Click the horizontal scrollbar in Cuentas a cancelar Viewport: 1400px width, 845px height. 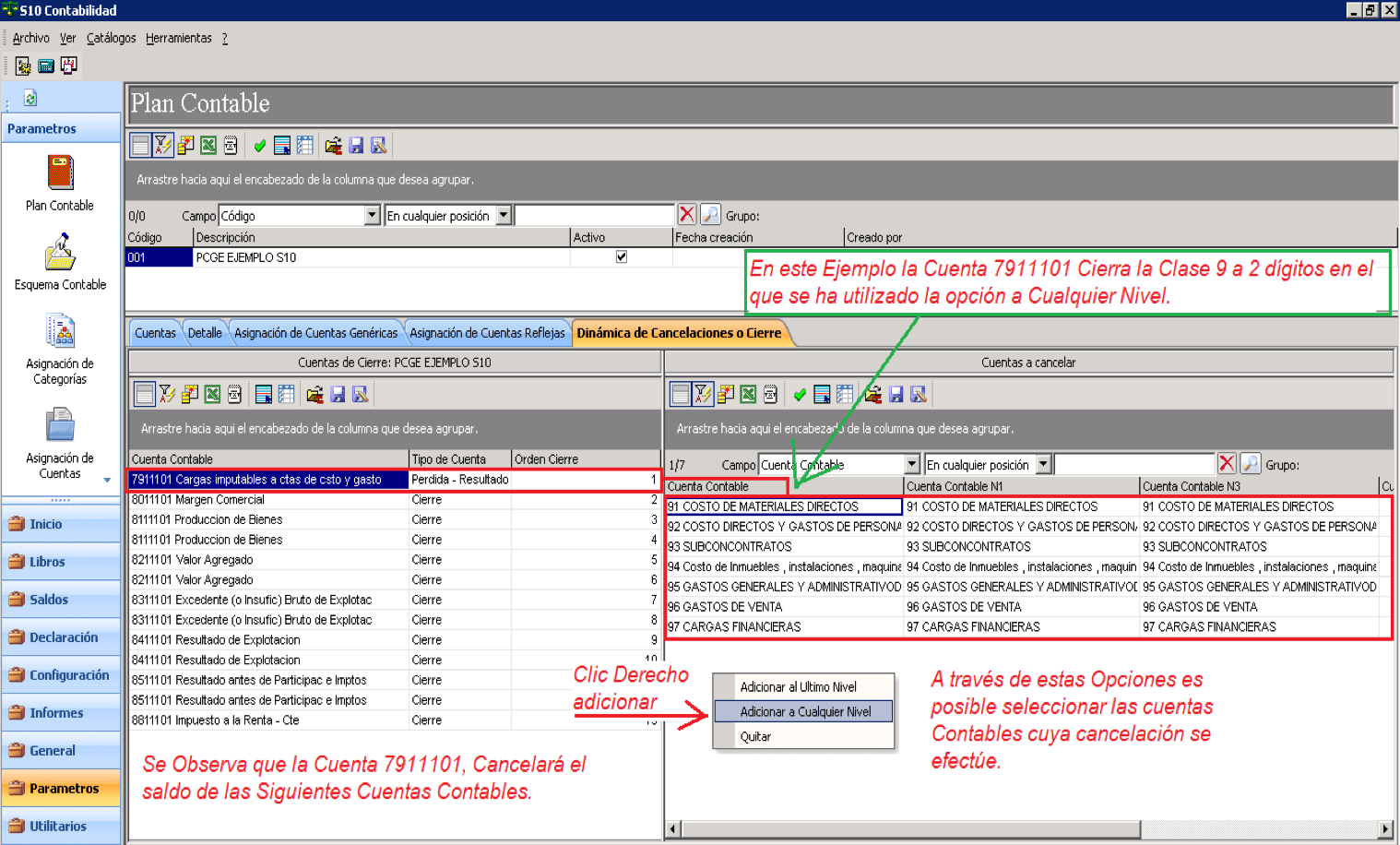1028,828
